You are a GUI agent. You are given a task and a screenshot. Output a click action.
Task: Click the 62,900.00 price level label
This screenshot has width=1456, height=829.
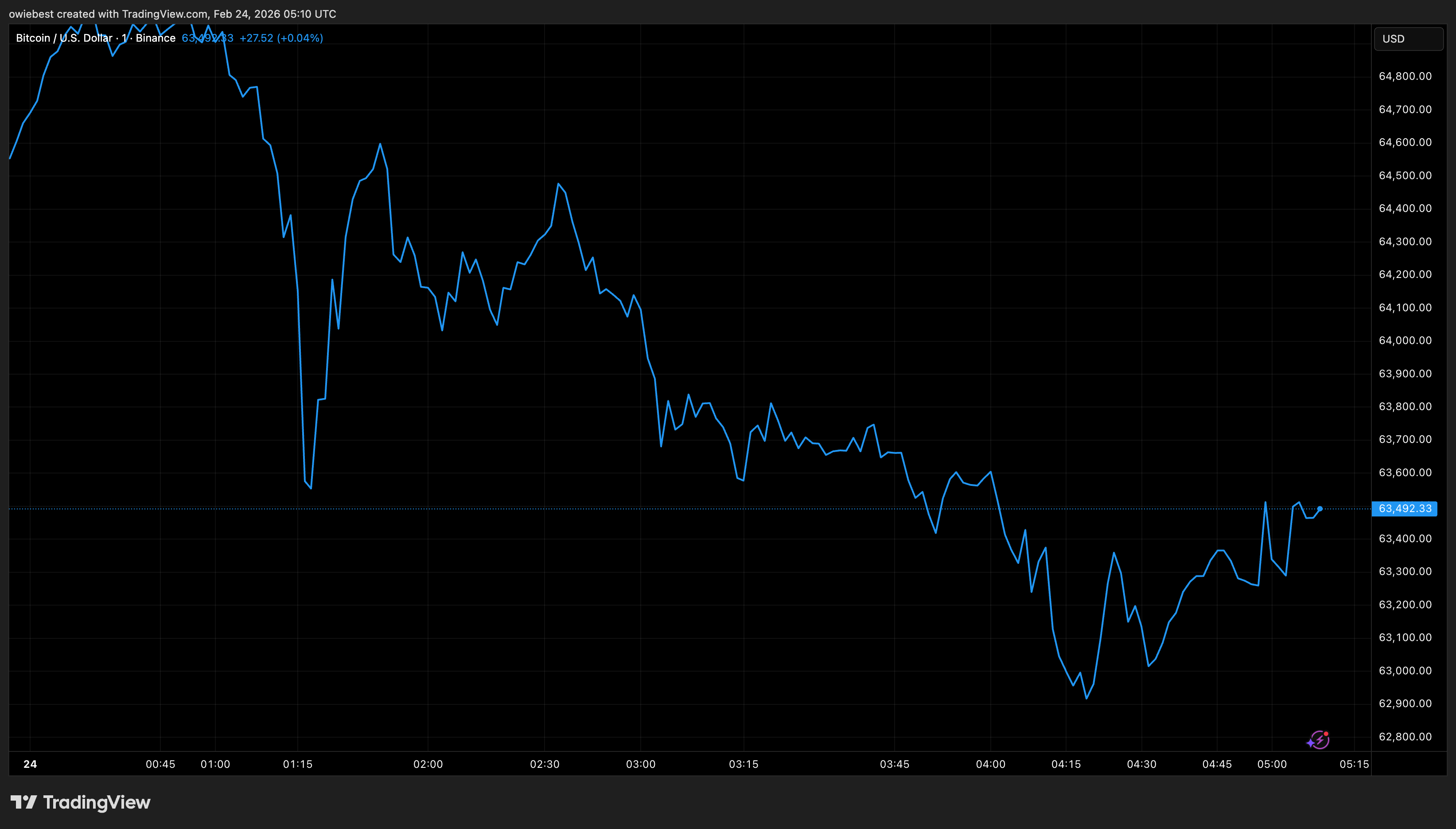(1405, 703)
